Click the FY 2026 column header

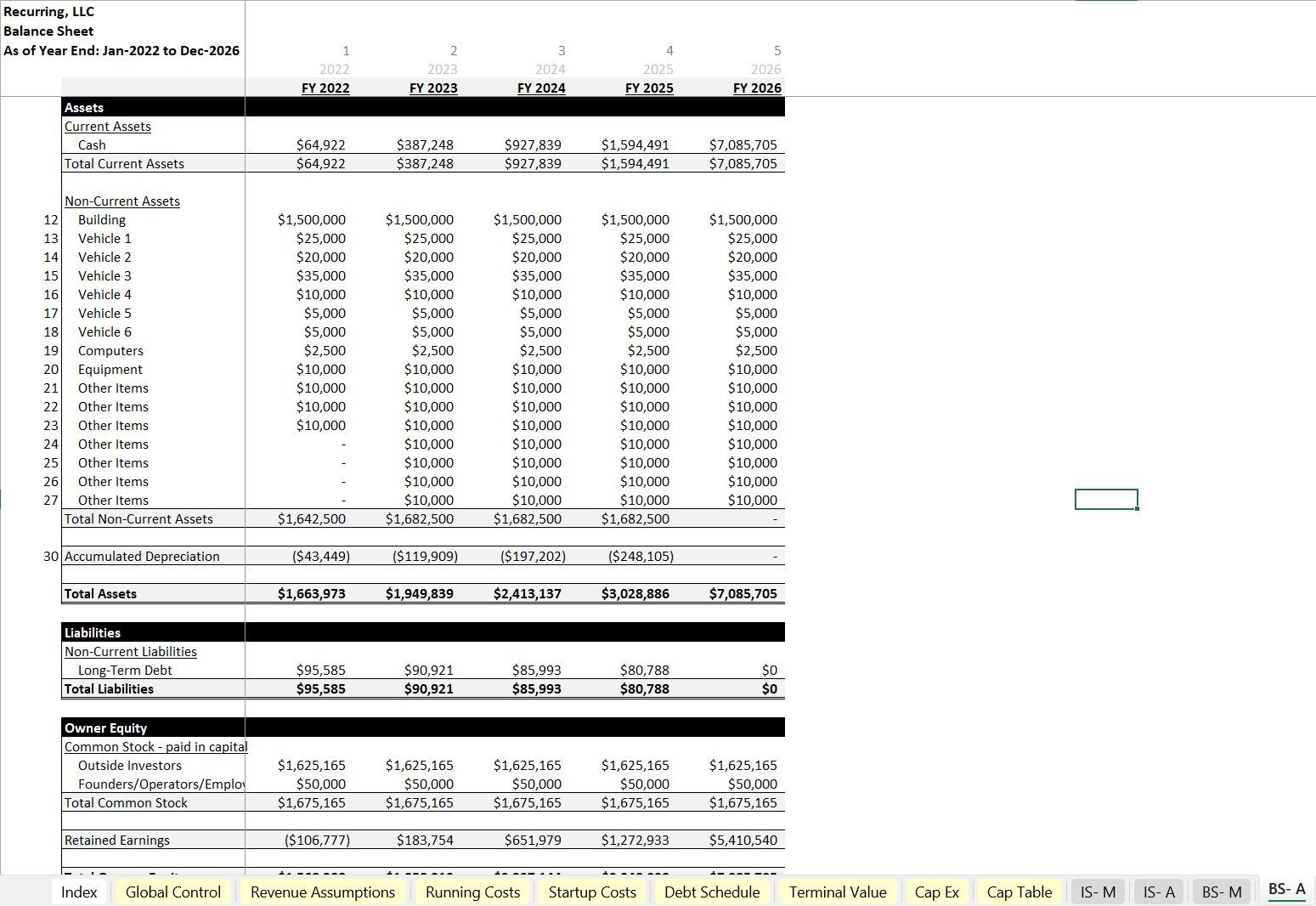click(757, 88)
